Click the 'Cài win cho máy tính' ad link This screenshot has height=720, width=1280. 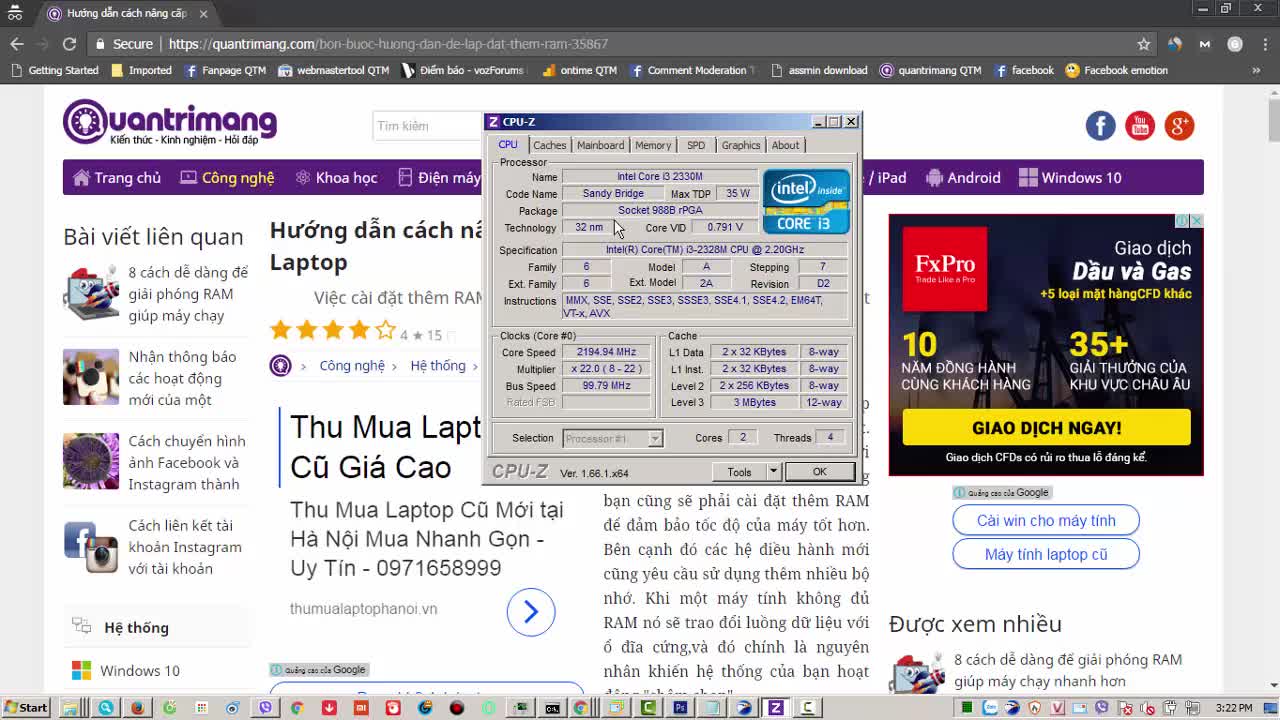1046,521
